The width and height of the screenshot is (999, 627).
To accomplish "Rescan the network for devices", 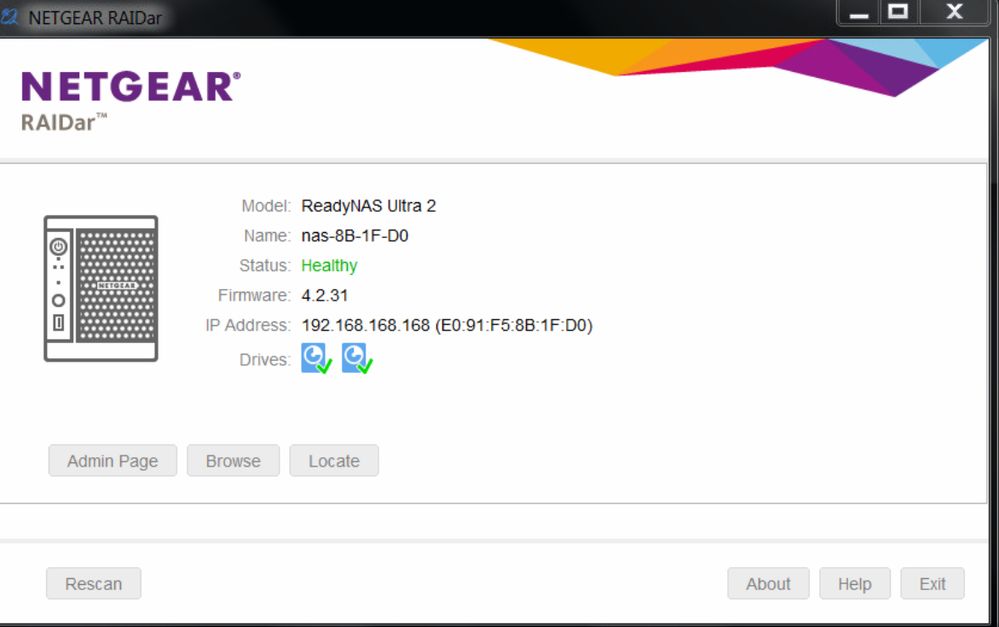I will pos(94,584).
